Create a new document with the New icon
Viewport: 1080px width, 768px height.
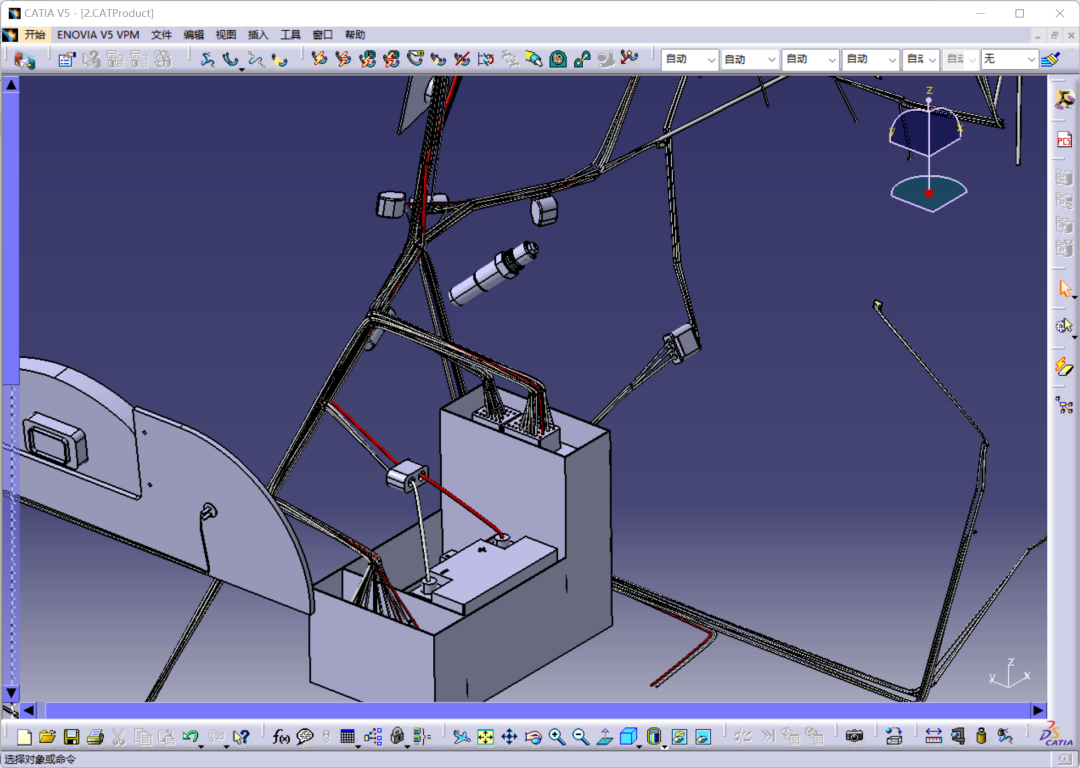[24, 737]
